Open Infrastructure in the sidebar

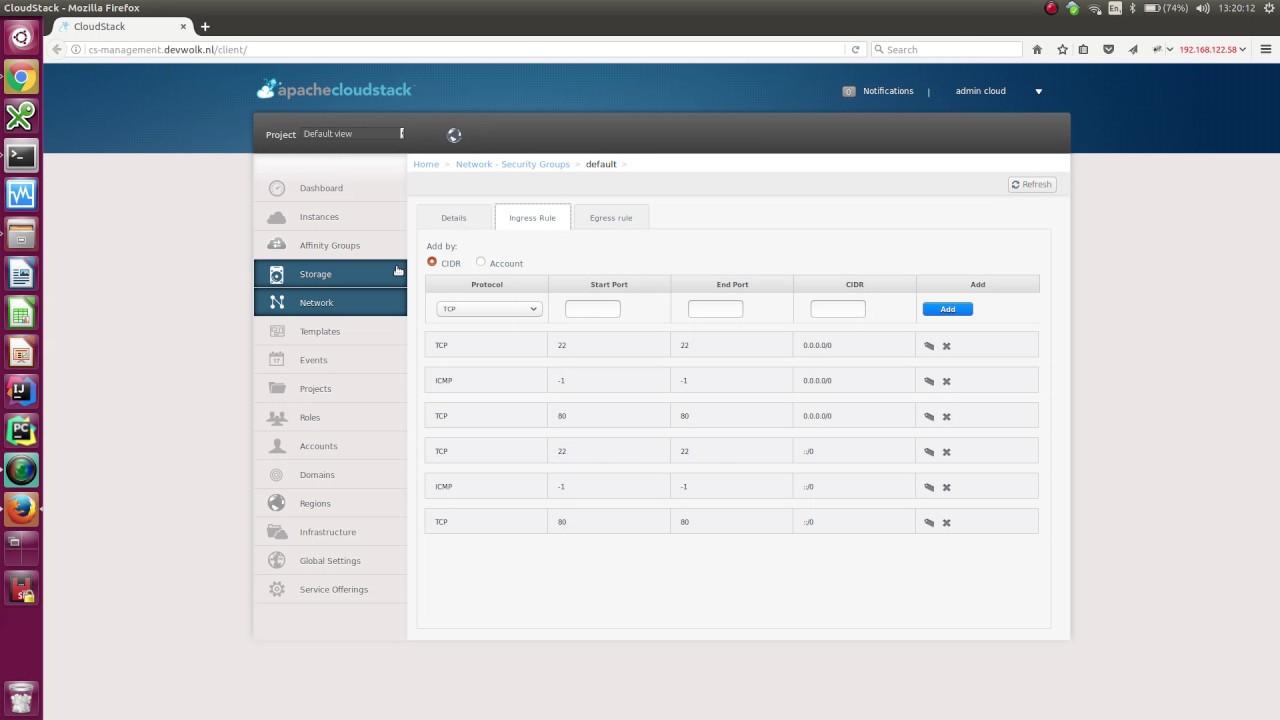330,532
